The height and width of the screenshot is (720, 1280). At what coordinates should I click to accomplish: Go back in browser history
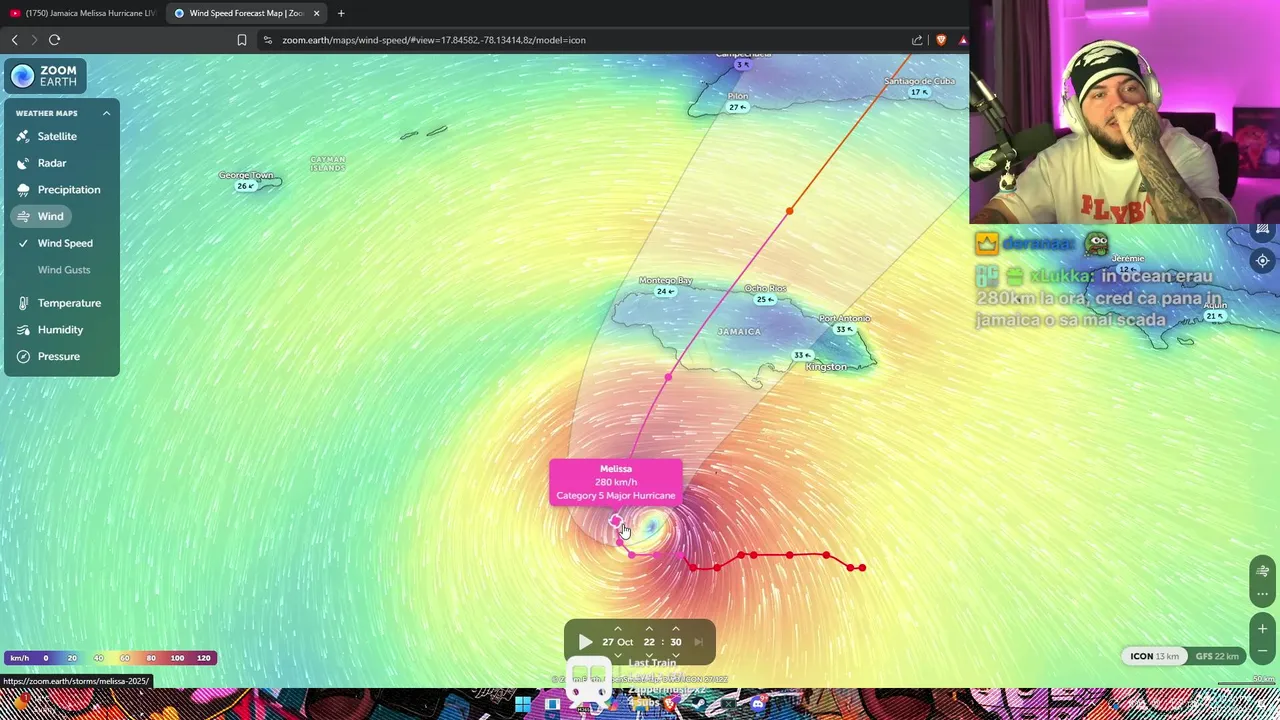click(14, 40)
